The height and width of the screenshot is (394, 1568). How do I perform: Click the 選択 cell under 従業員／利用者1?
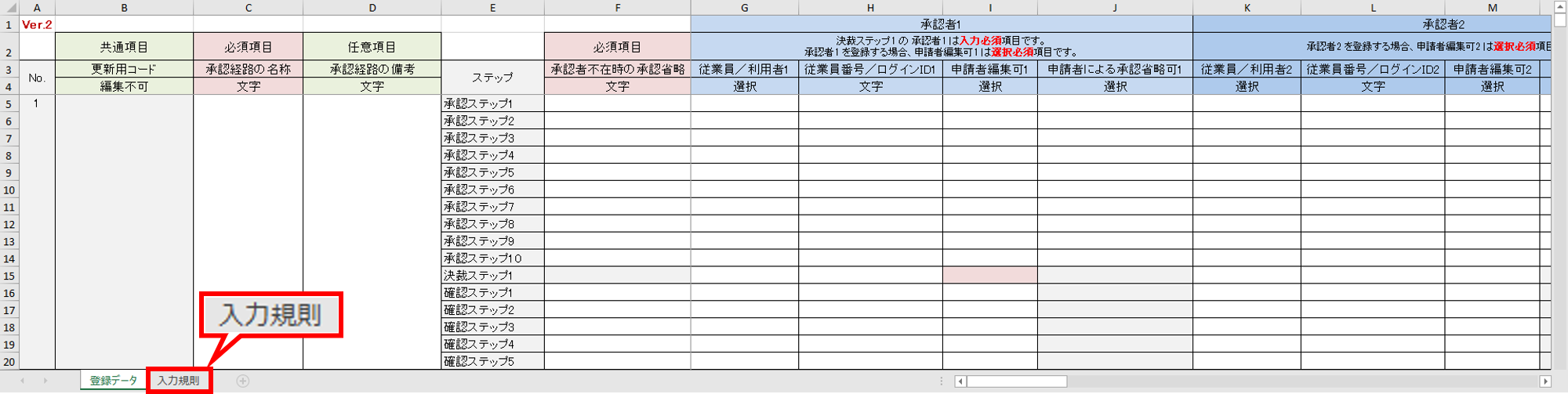[x=745, y=86]
